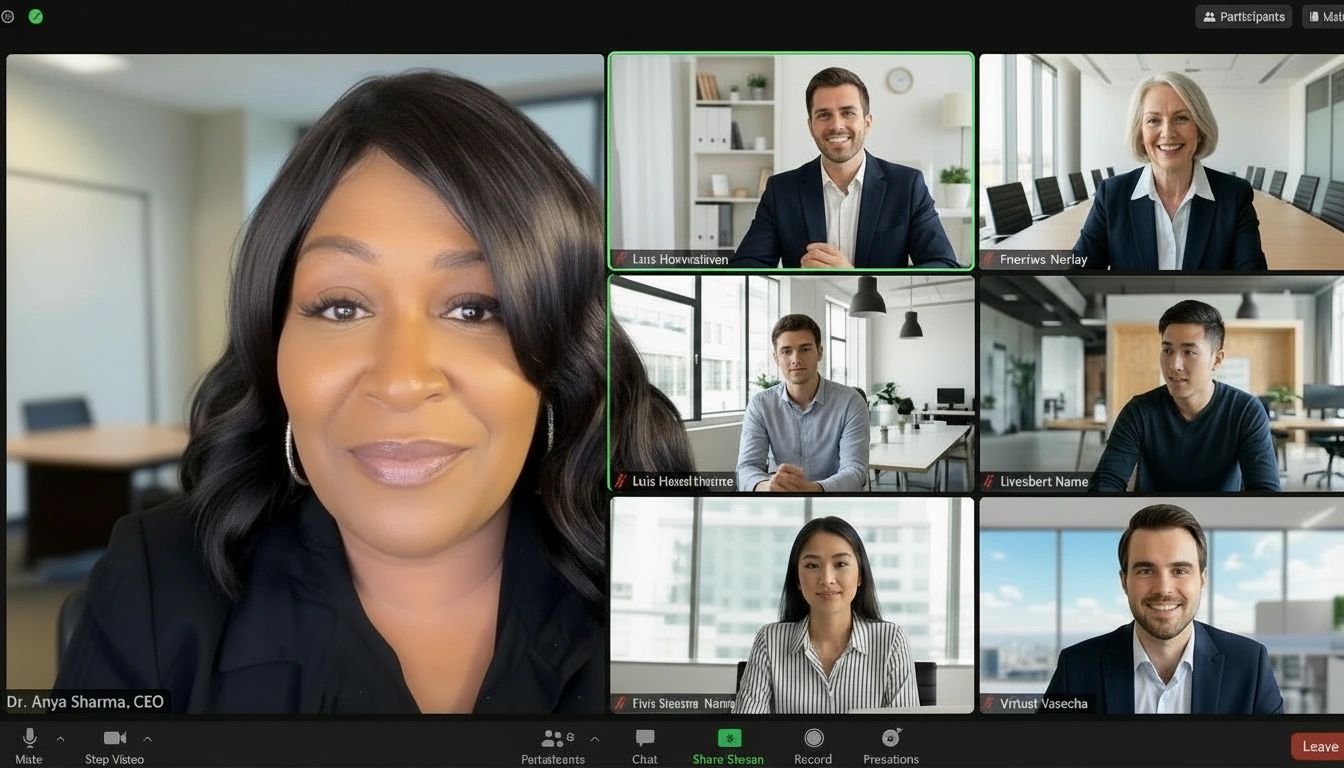Select the bottom-right bearded man's video tile
Screen dimensions: 1344x768
click(x=1161, y=605)
